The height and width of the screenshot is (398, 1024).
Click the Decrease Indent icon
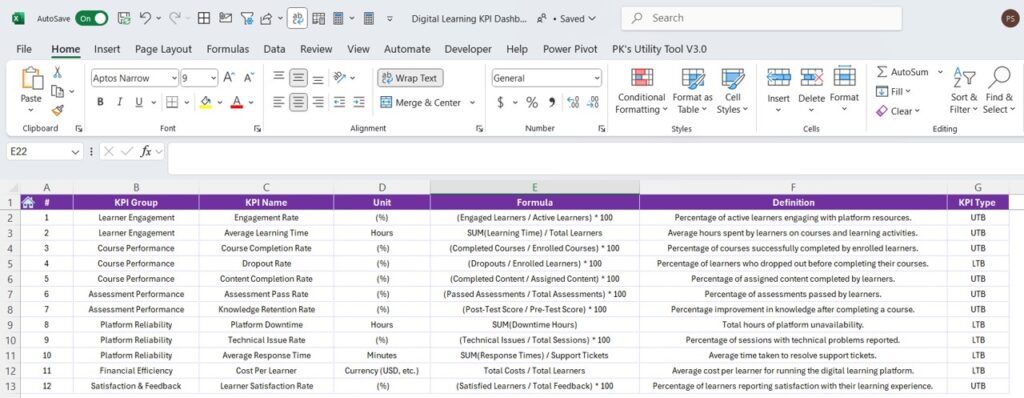tap(340, 102)
